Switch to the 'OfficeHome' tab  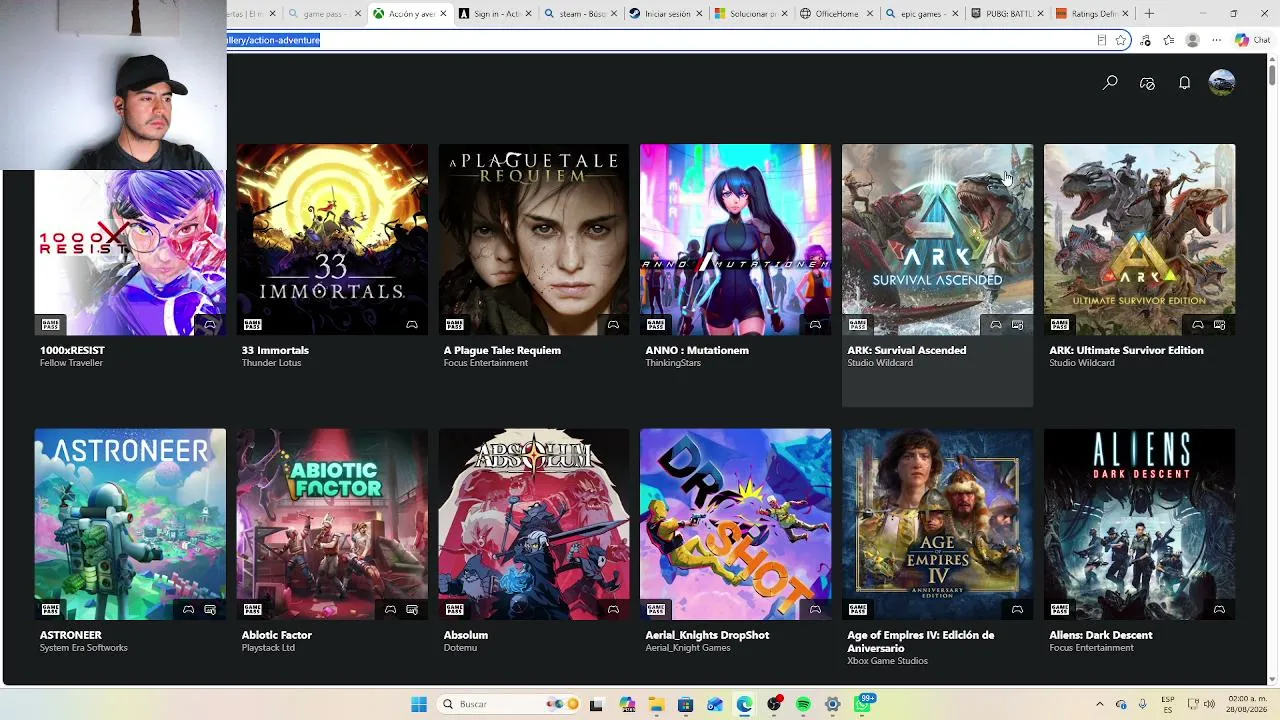838,14
